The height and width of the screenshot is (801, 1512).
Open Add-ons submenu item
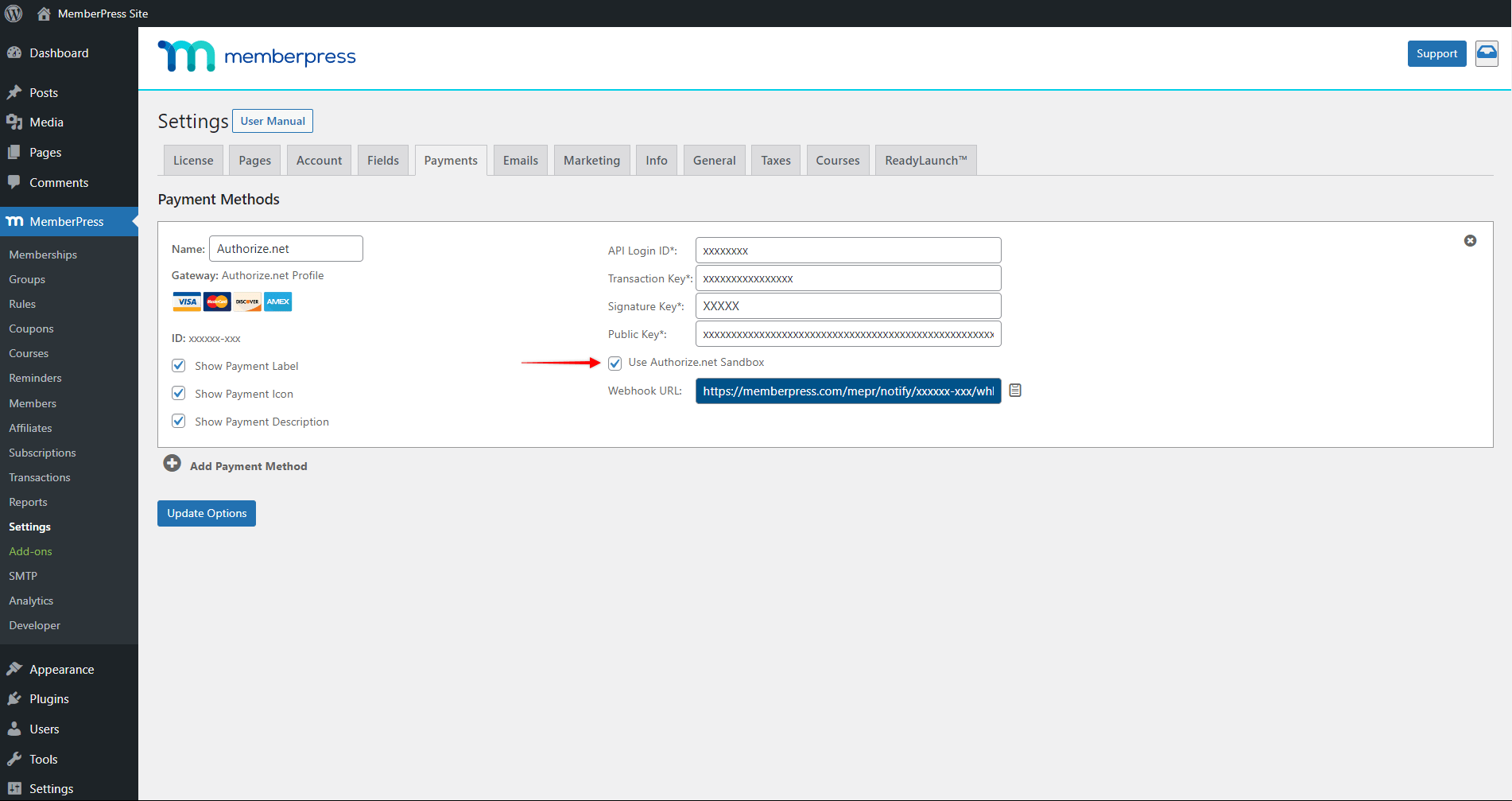[x=30, y=551]
